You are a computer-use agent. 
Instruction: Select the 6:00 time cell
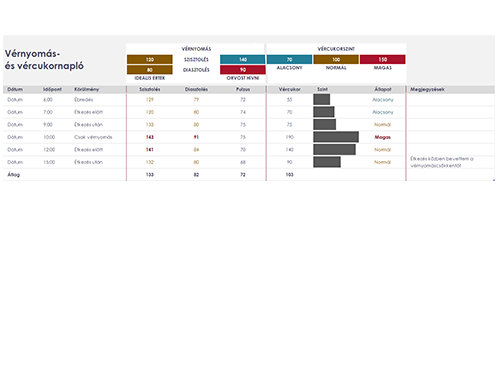coord(48,100)
